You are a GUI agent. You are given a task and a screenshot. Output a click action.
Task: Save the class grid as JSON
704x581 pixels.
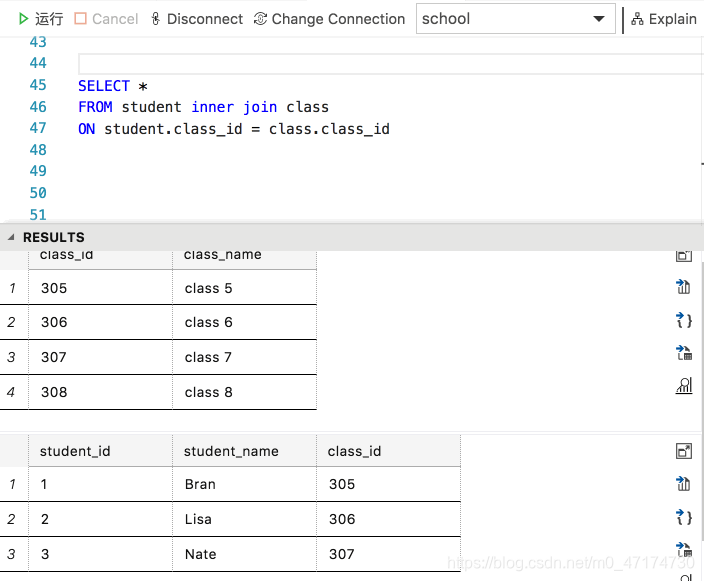coord(683,320)
